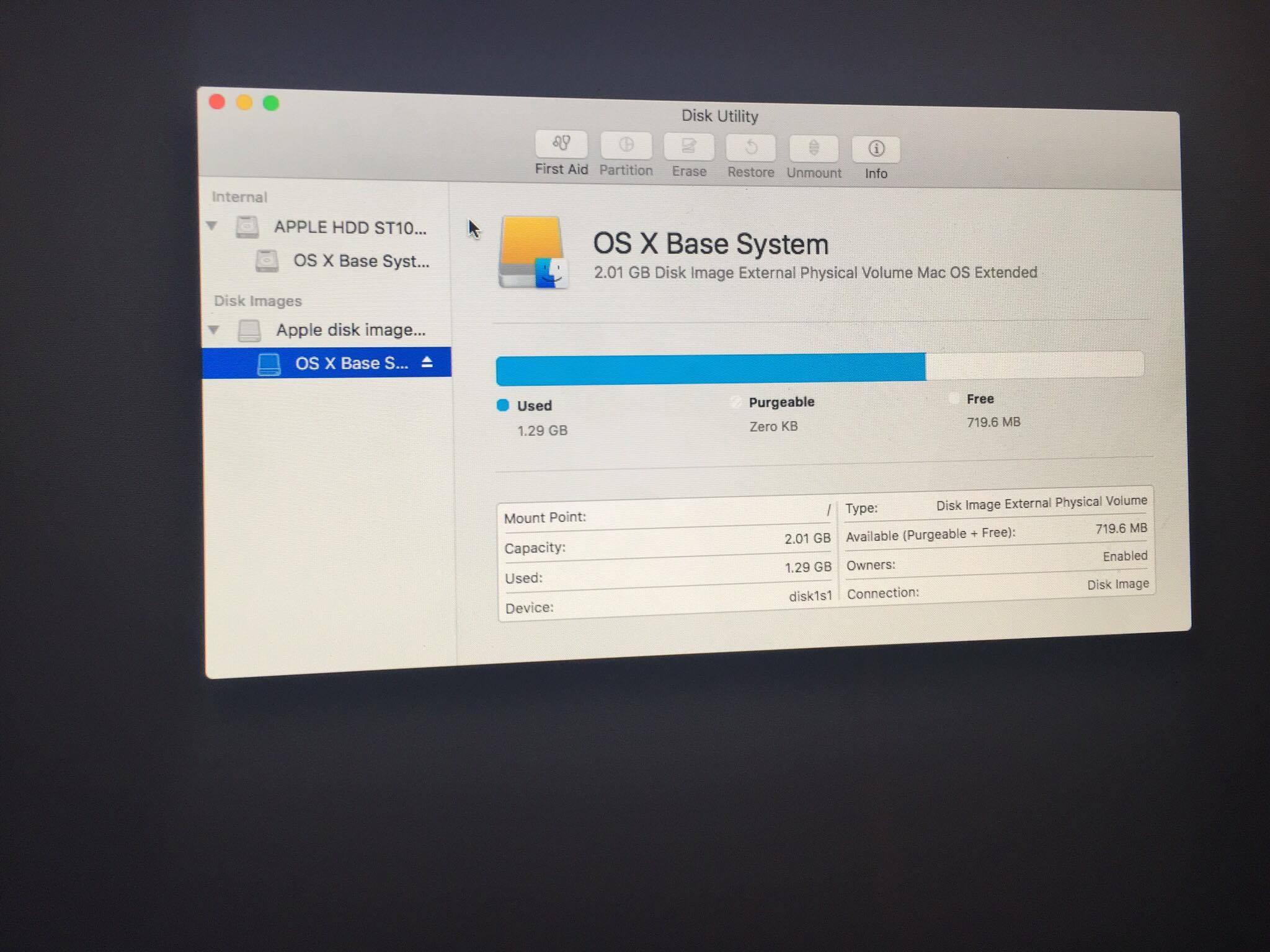Click the blue used-space storage bar
The height and width of the screenshot is (952, 1270).
[x=710, y=369]
